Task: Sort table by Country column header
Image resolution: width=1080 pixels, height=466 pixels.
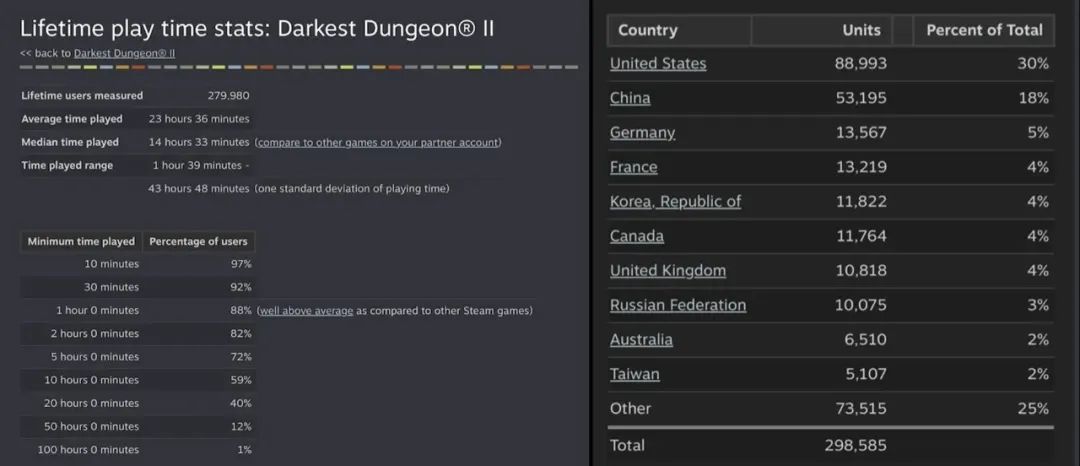Action: click(x=648, y=30)
